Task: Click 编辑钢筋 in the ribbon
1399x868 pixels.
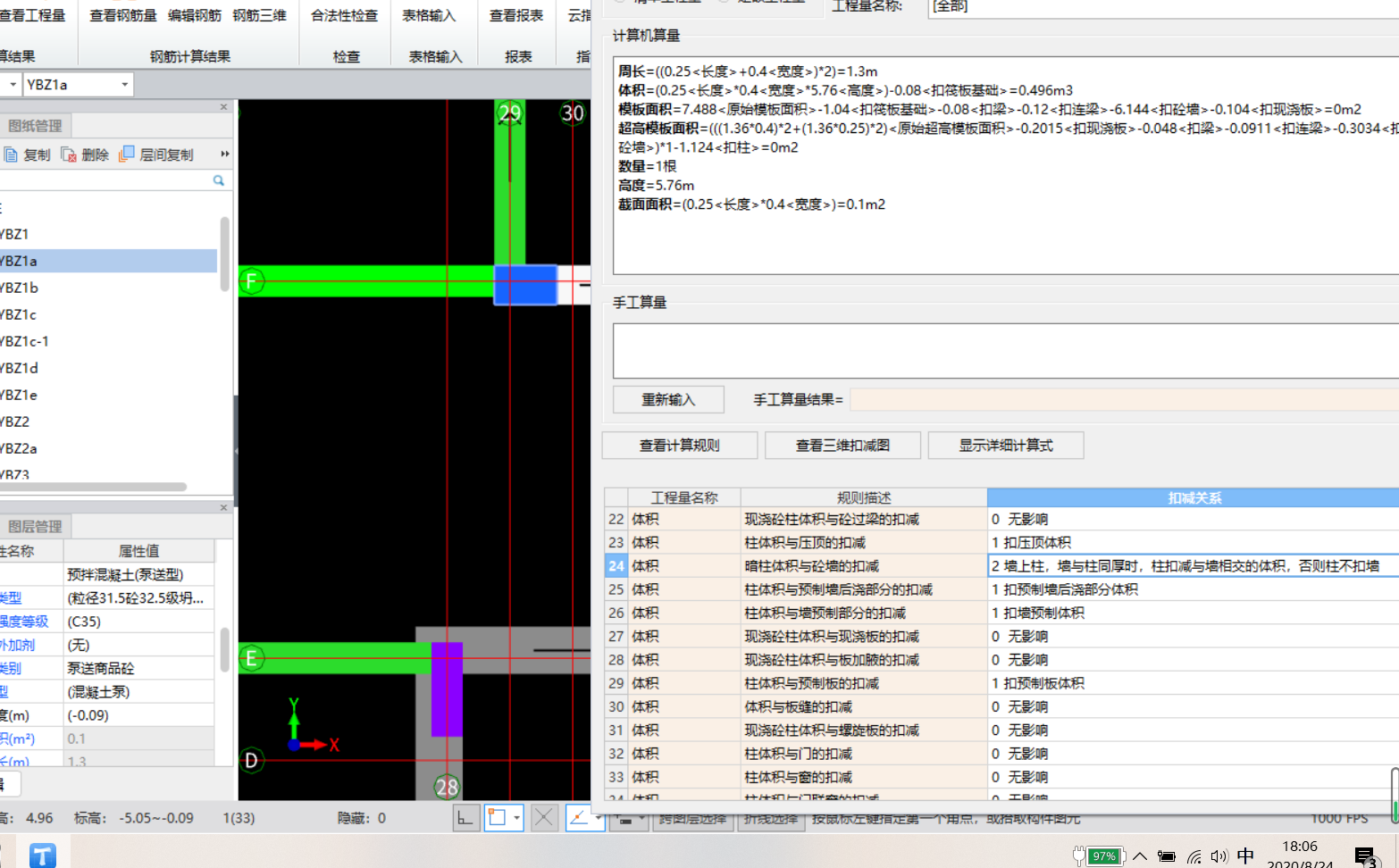Action: pyautogui.click(x=195, y=15)
